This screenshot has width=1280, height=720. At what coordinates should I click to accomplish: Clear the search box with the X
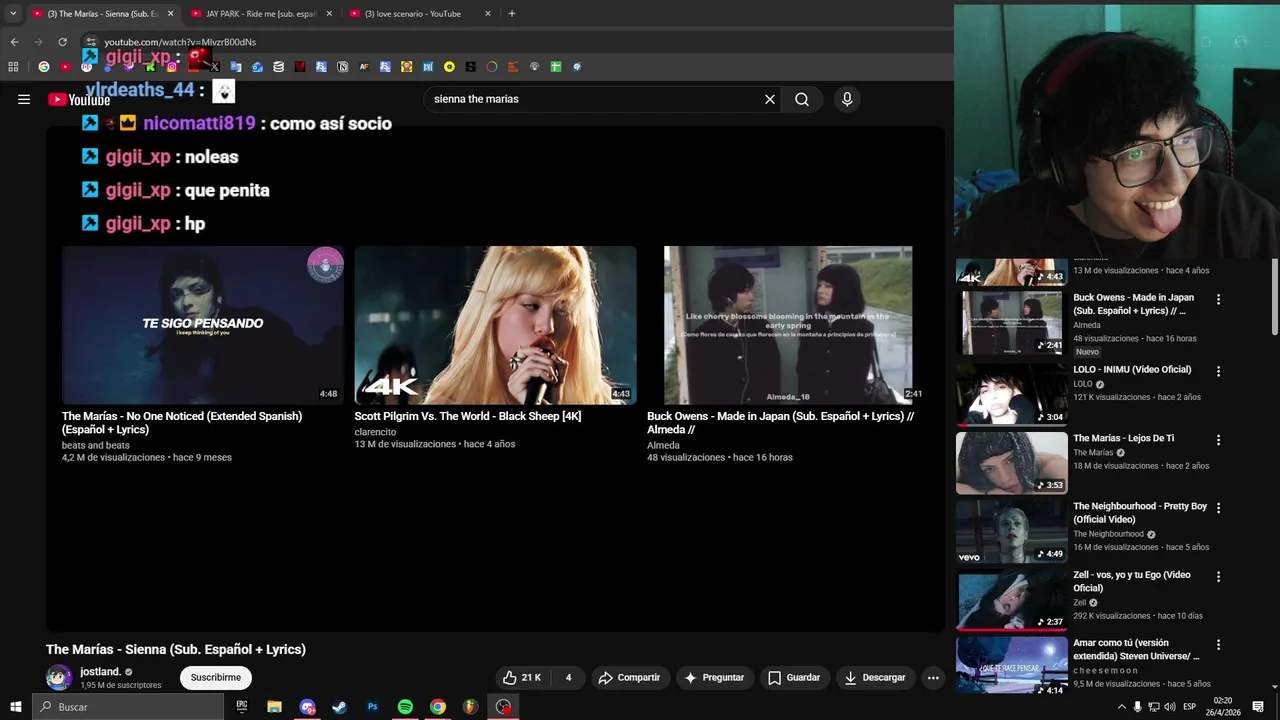click(770, 99)
